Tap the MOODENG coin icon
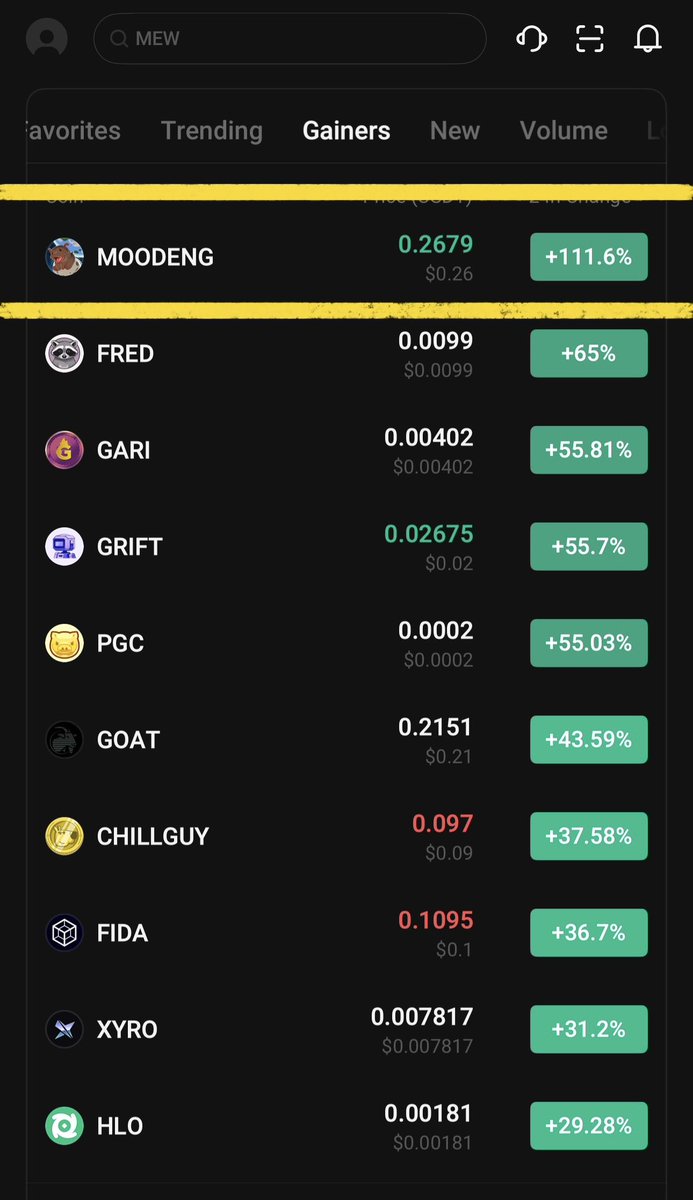 (65, 257)
